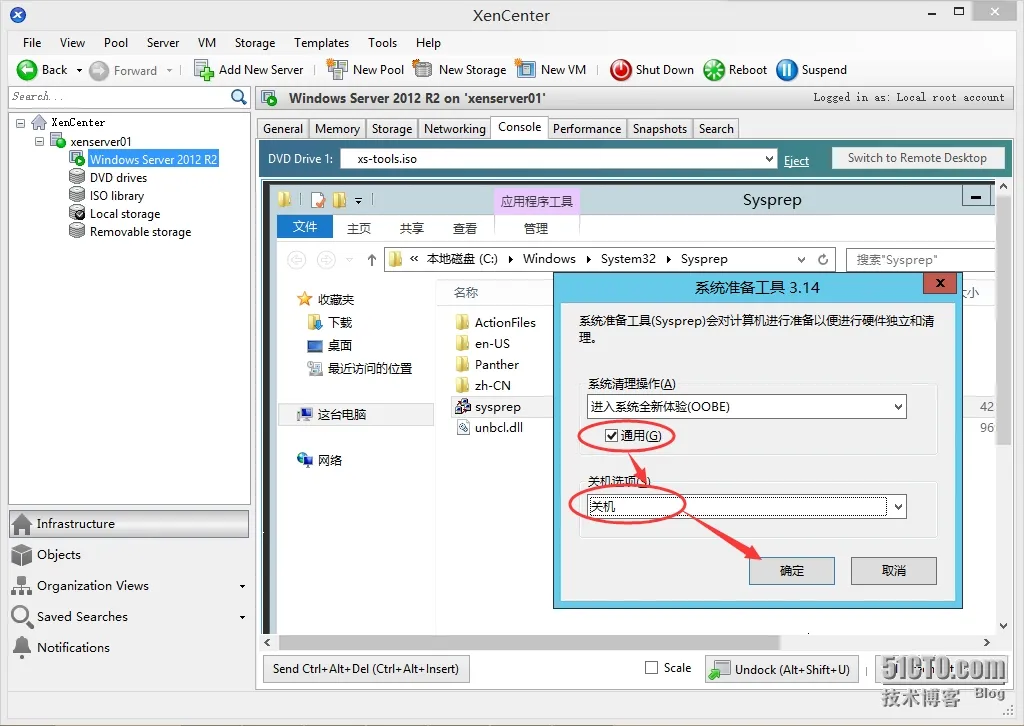Open the Tools menu
The width and height of the screenshot is (1024, 726).
[x=382, y=42]
